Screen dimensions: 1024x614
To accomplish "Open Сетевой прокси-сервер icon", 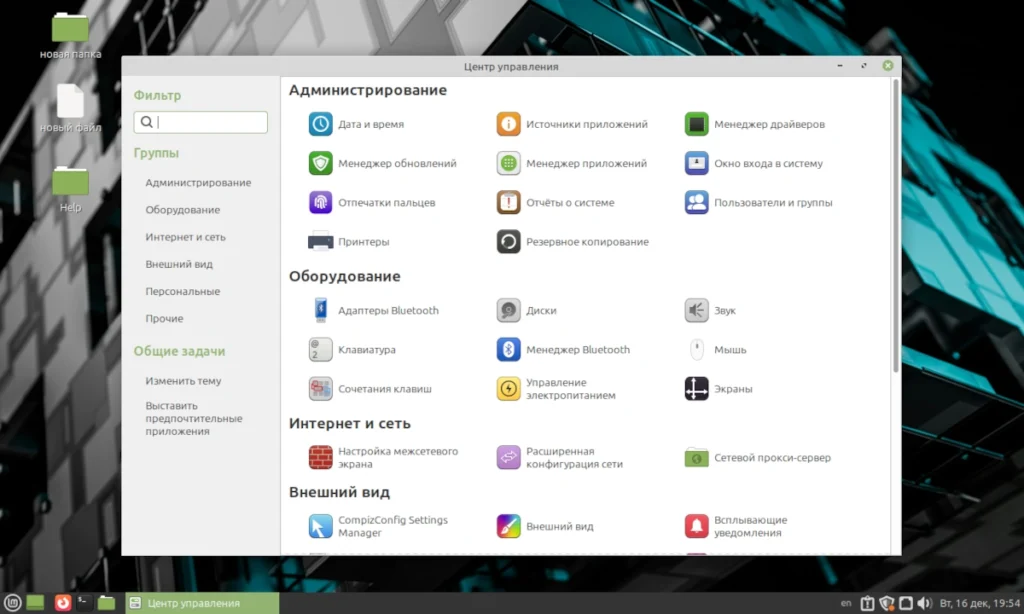I will 696,457.
